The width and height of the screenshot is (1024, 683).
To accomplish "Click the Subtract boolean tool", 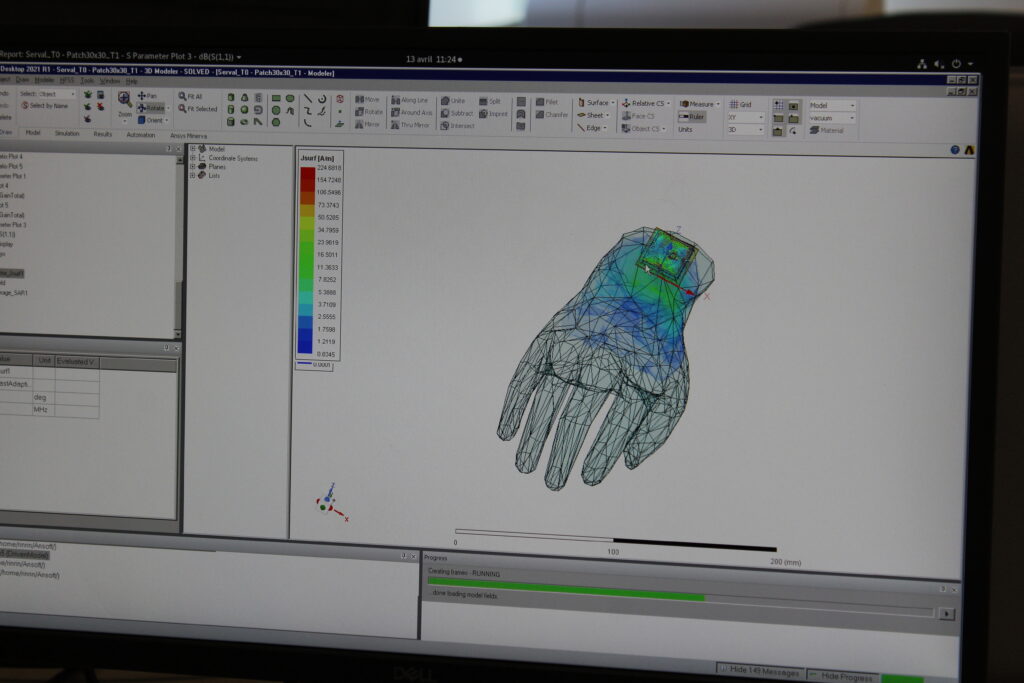I will 456,113.
